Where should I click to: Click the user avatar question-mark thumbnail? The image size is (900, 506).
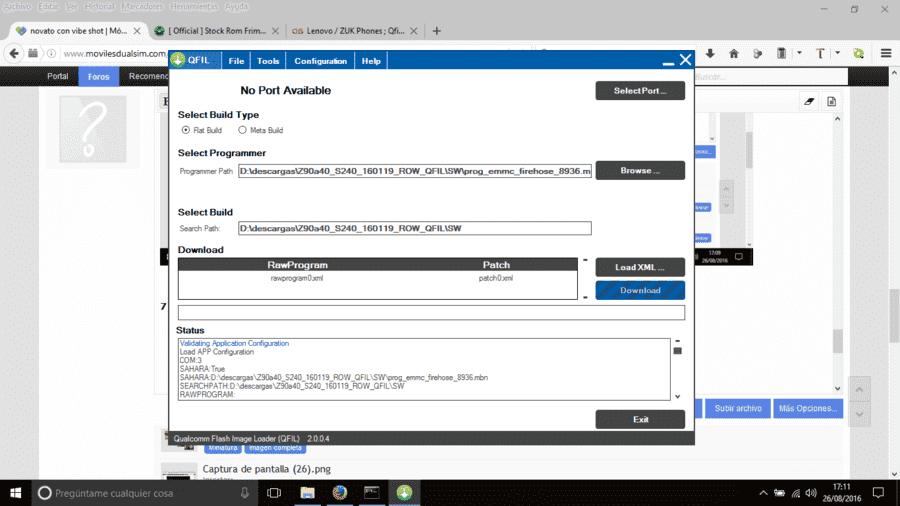tap(92, 129)
